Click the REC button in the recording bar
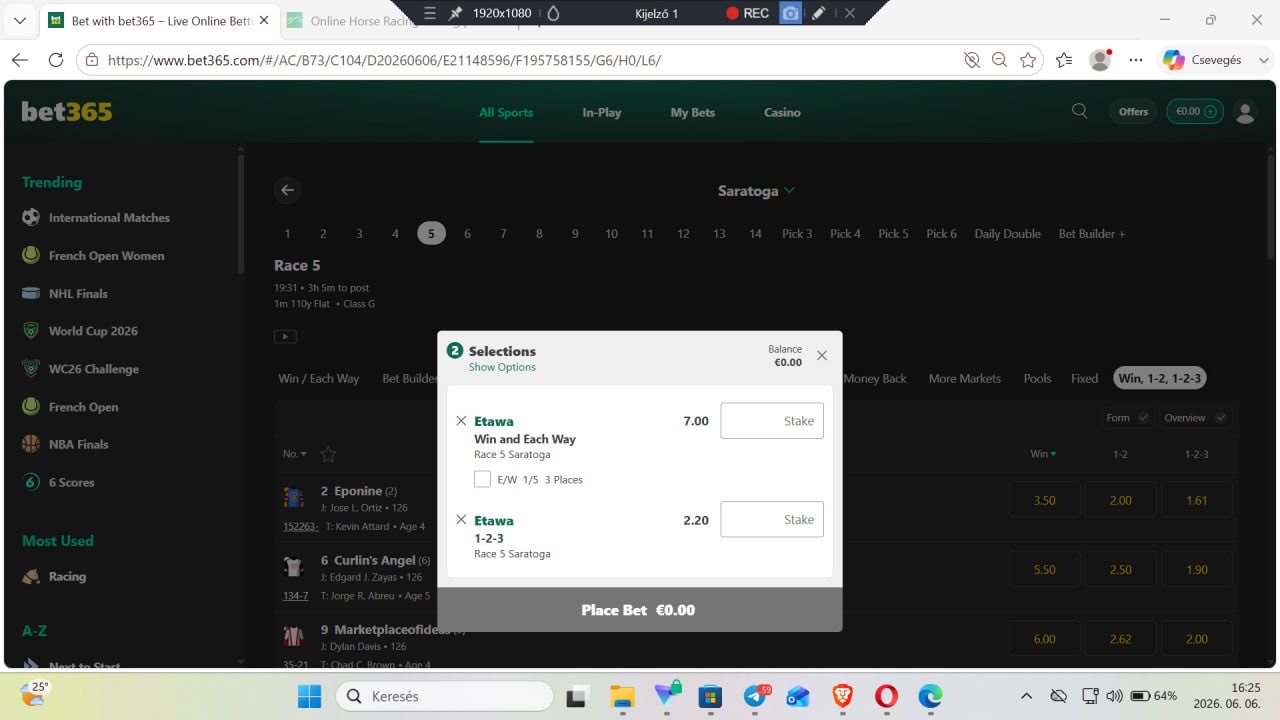This screenshot has width=1280, height=720. click(748, 13)
